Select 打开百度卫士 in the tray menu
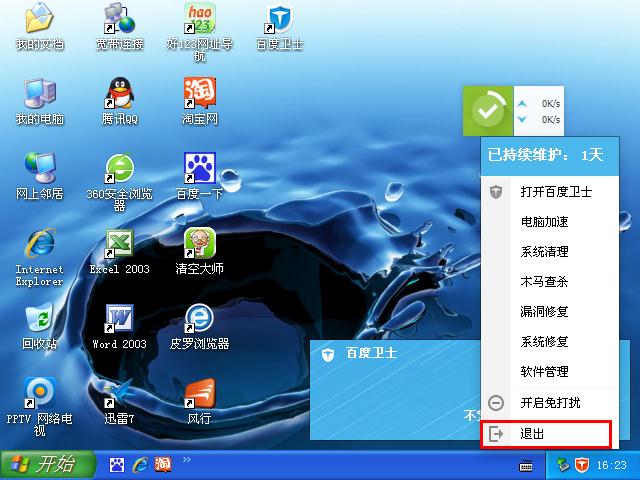 556,192
